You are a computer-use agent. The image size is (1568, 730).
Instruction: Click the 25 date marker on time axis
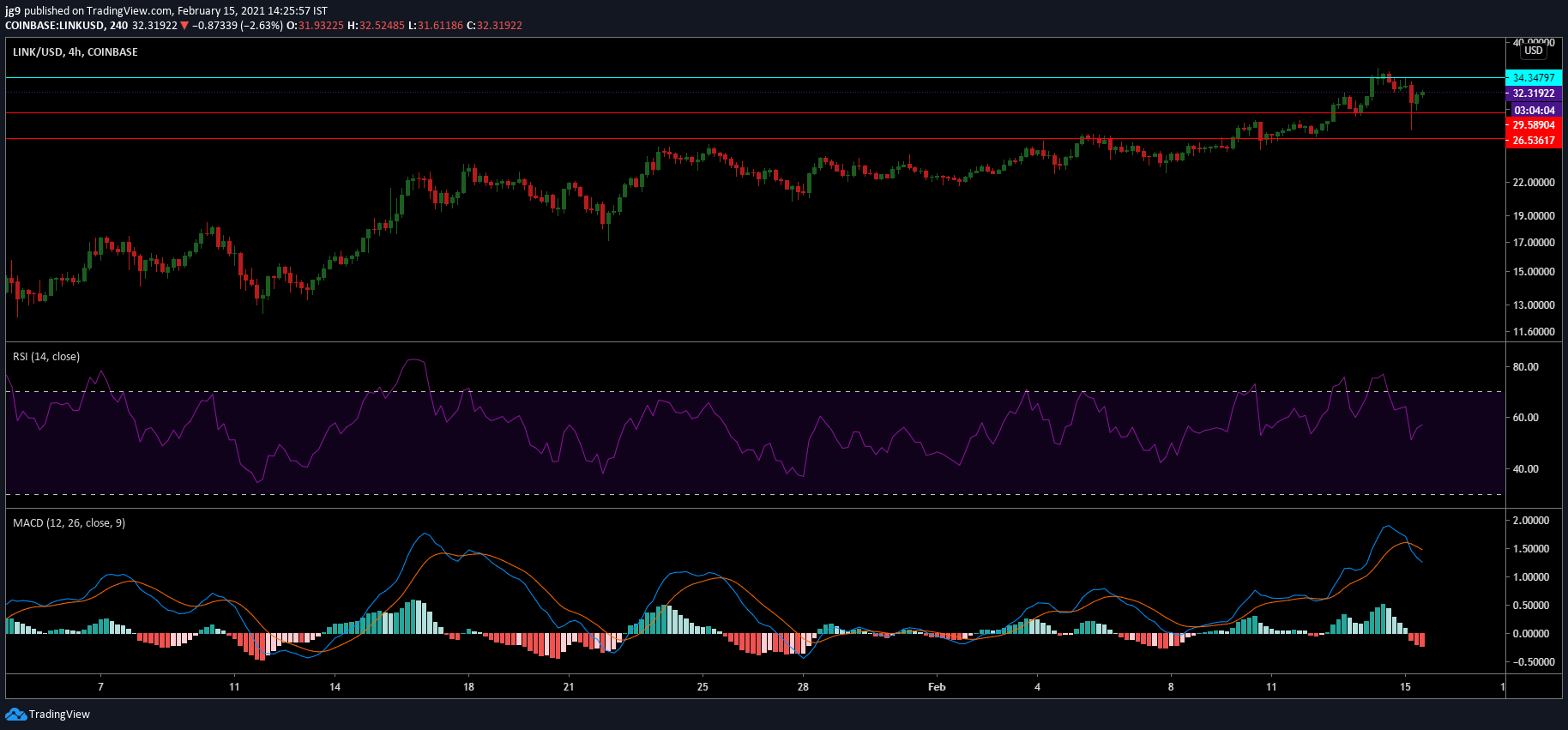point(703,687)
